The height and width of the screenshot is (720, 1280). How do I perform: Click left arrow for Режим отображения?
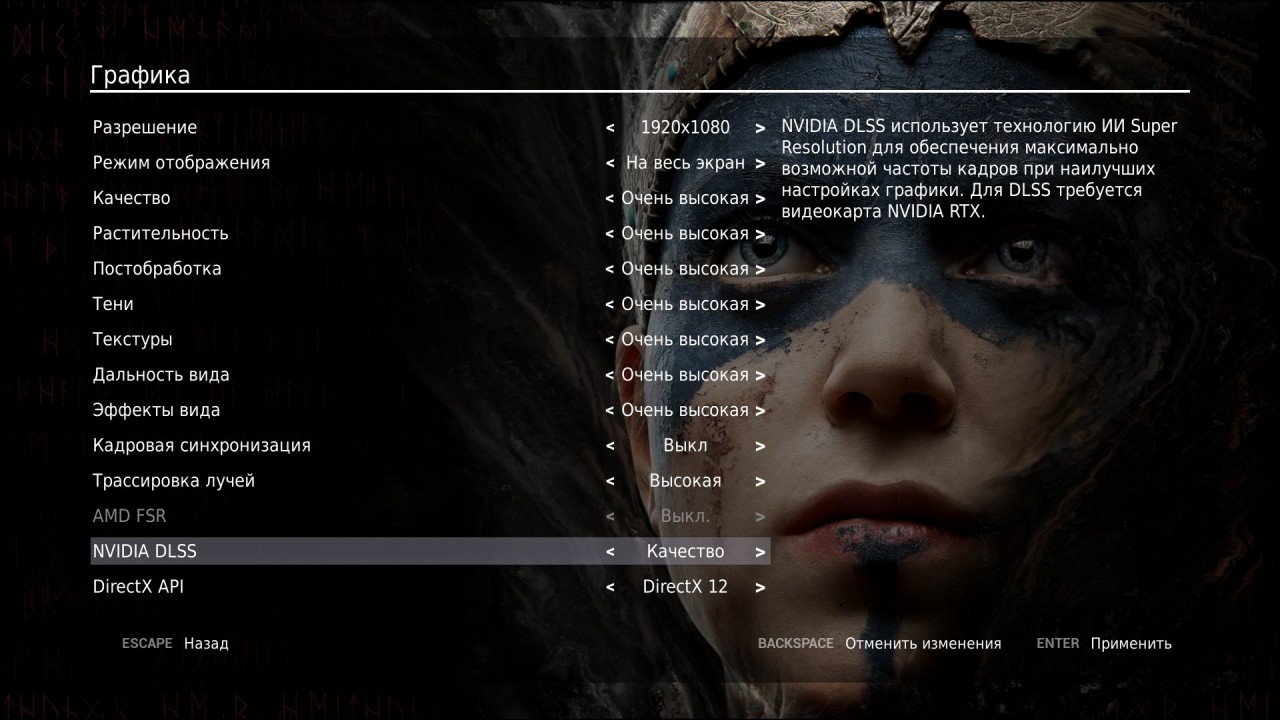pos(610,163)
